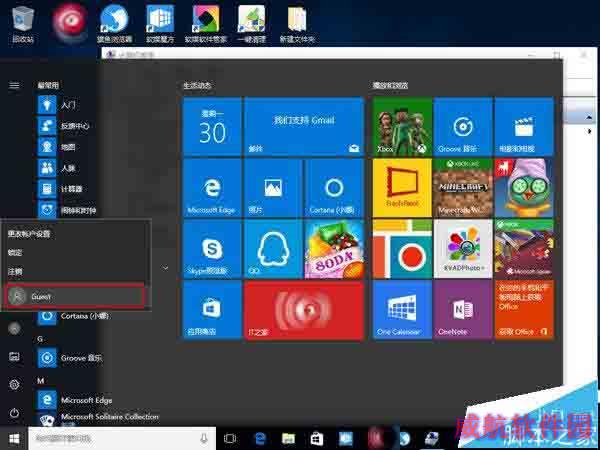Open the Recycle Bin desktop icon
The height and width of the screenshot is (450, 600).
[x=23, y=24]
